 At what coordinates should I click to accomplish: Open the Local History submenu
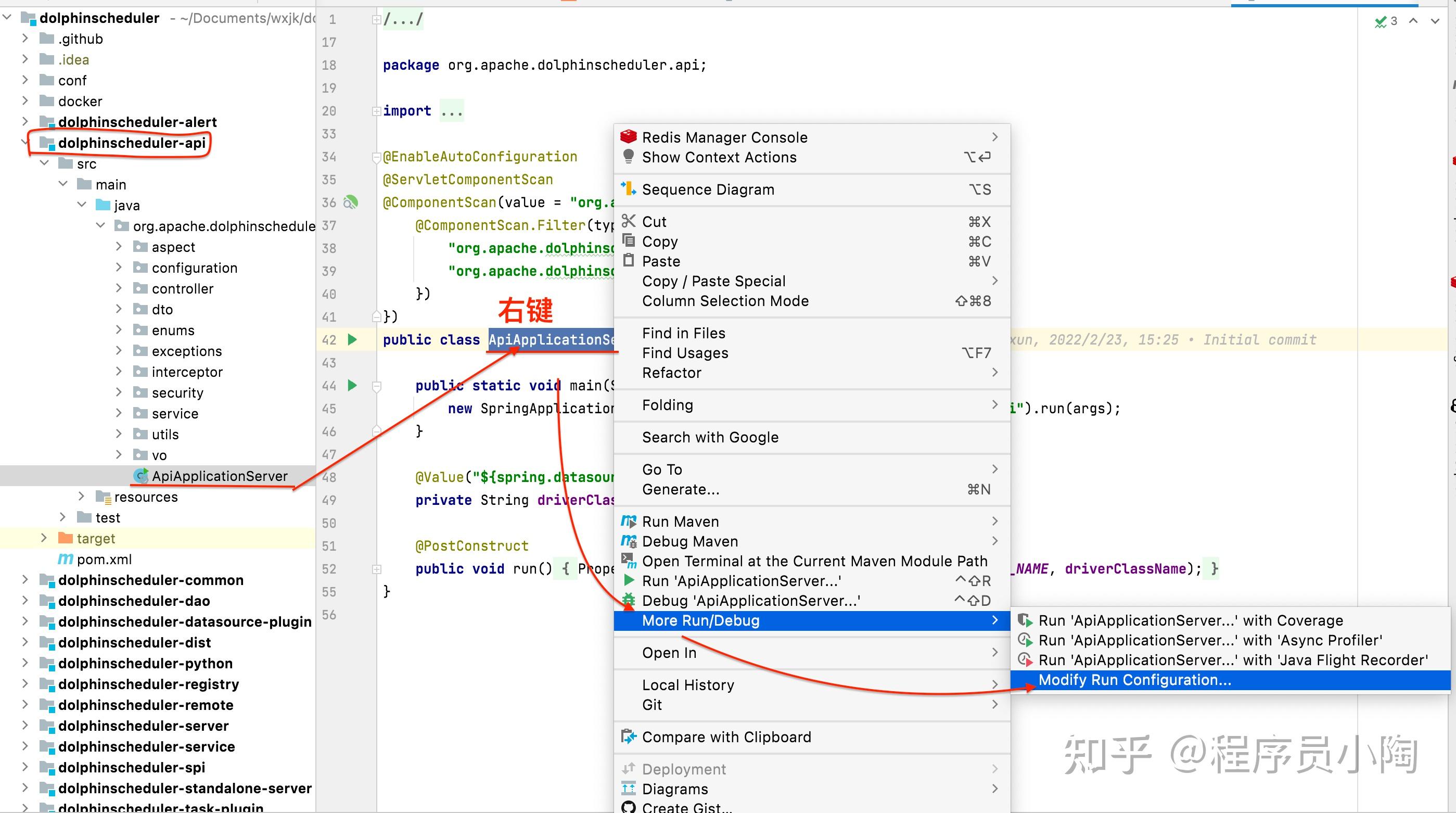coord(812,684)
